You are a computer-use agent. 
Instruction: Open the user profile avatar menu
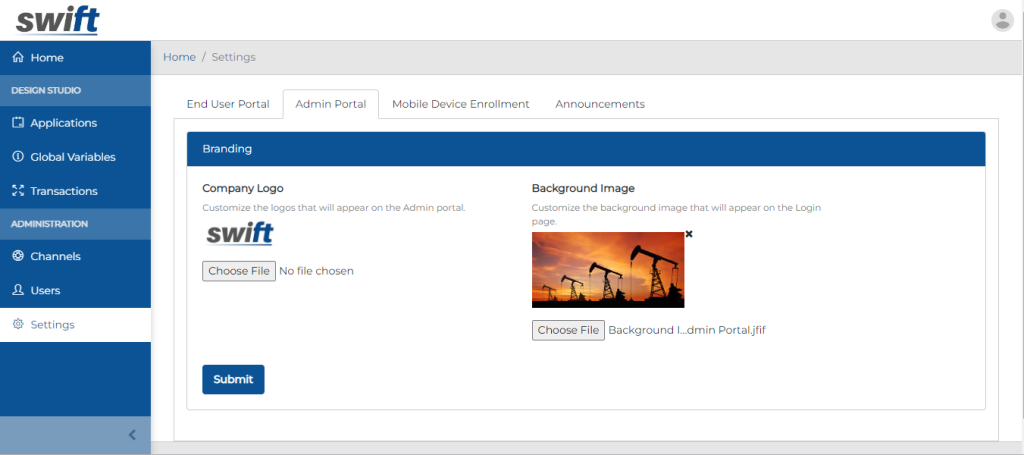click(1002, 20)
